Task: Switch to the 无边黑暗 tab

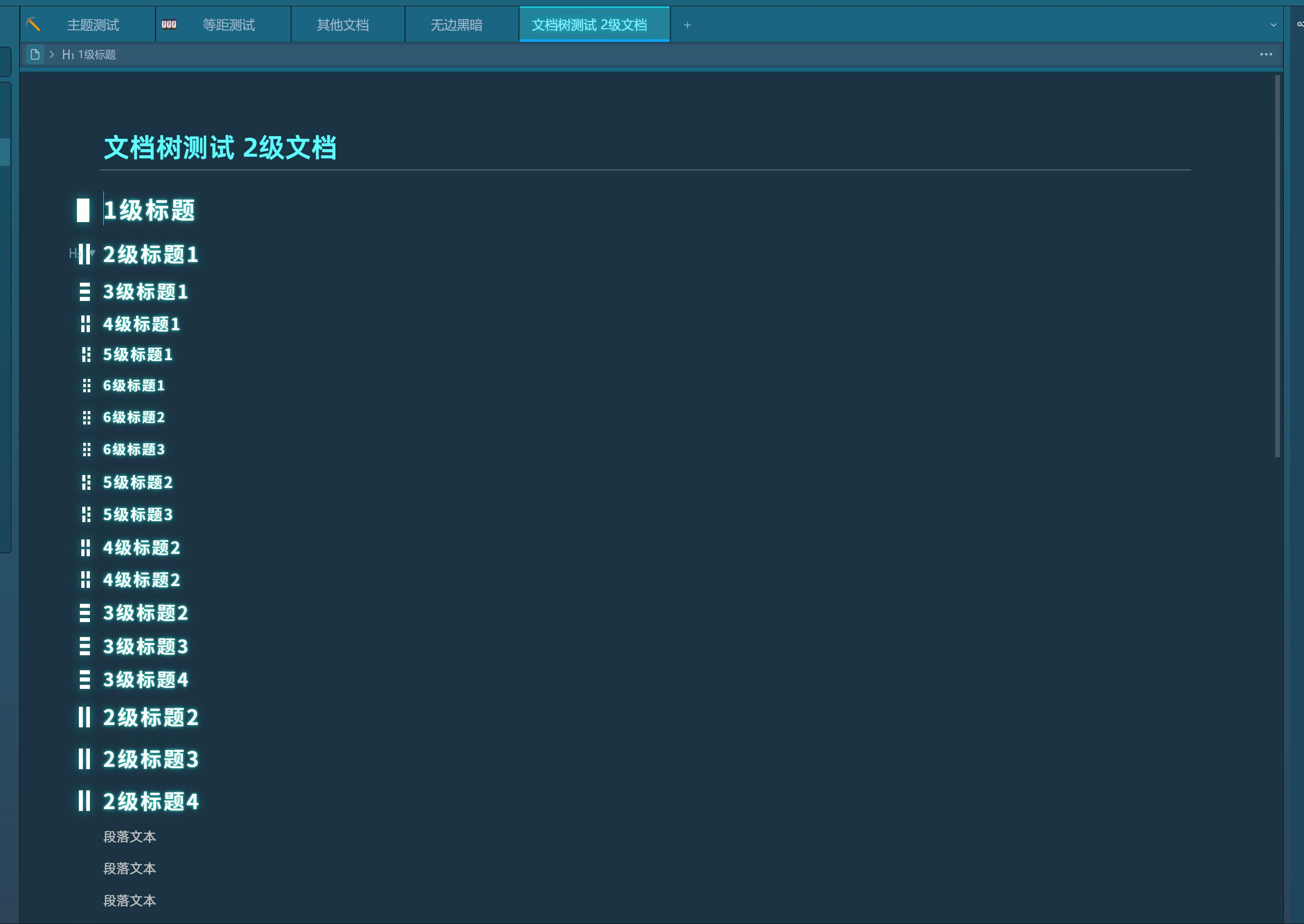Action: point(456,25)
